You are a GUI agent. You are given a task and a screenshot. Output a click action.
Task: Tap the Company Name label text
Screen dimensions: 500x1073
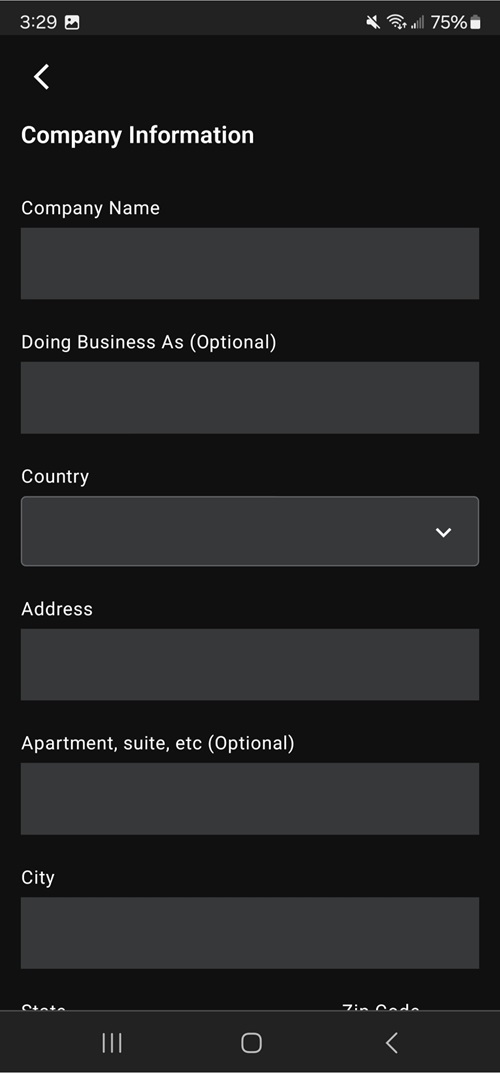(x=90, y=208)
